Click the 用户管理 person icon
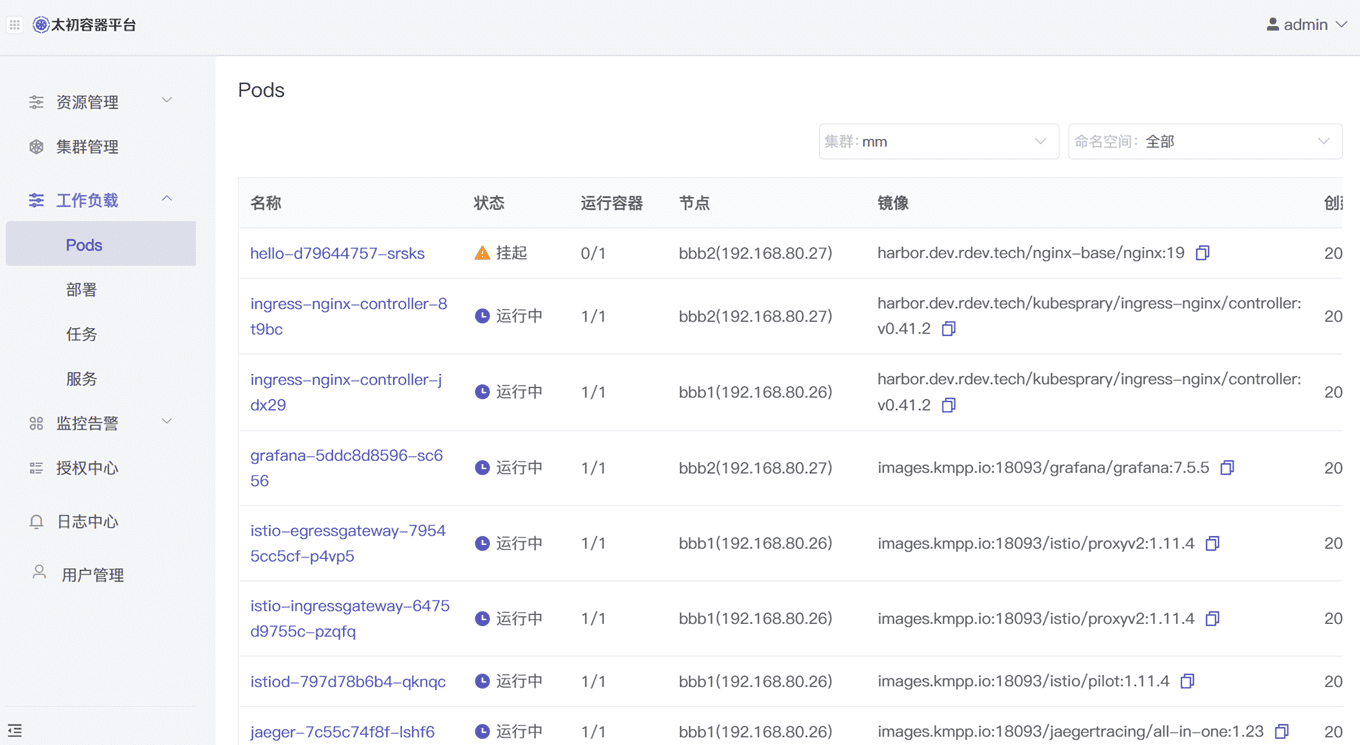Screen dimensions: 1360x745 tap(39, 573)
